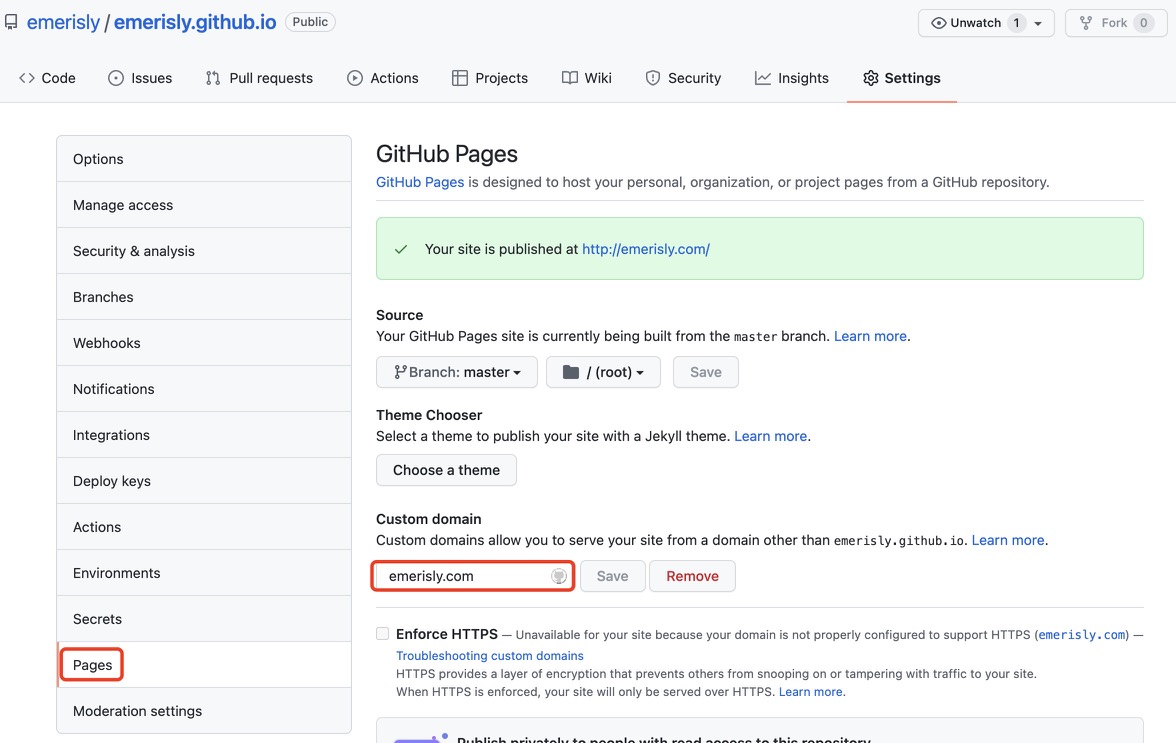This screenshot has width=1176, height=743.
Task: Click the eye icon on Unwatch button
Action: (938, 23)
